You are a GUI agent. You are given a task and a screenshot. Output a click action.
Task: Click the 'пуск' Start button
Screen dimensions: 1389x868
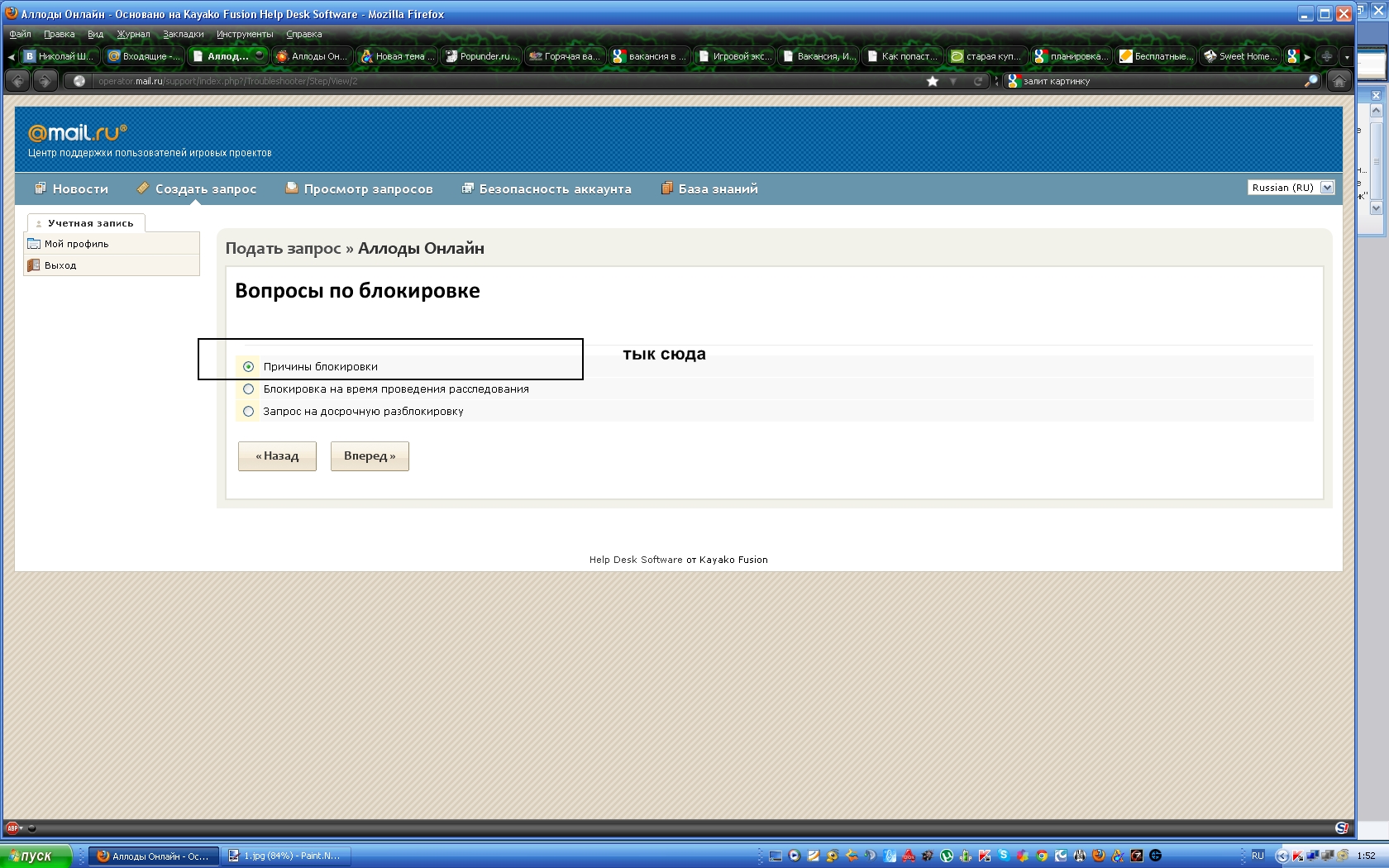click(36, 856)
